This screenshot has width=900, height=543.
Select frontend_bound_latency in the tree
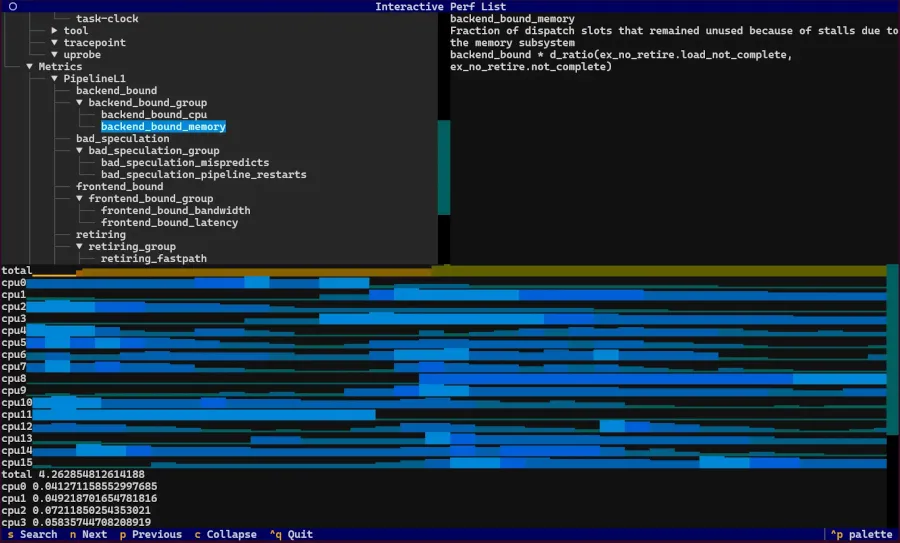[x=169, y=223]
